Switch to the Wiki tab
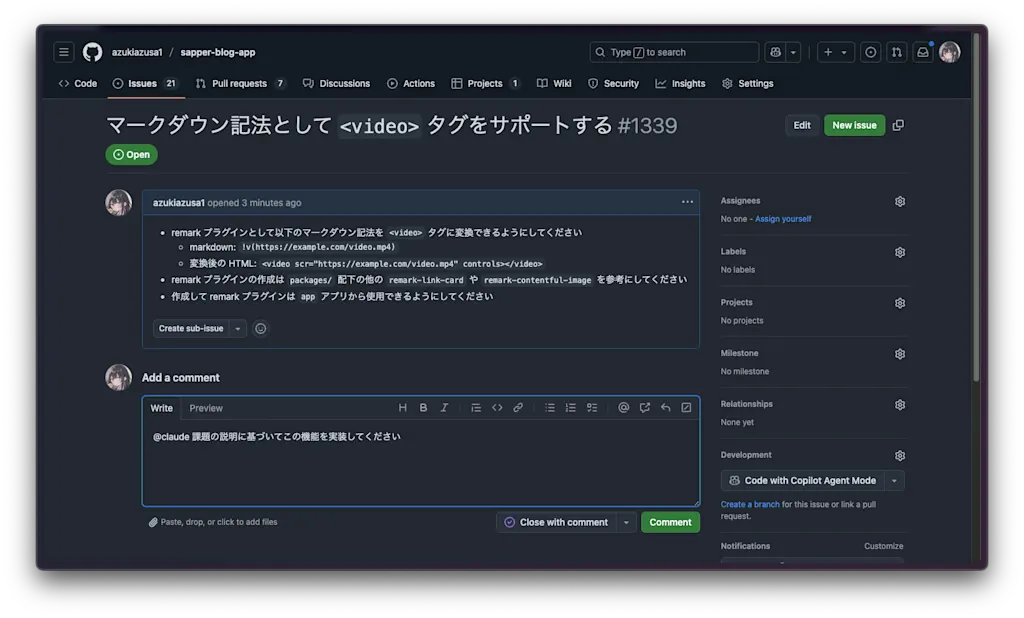The image size is (1024, 618). click(554, 84)
